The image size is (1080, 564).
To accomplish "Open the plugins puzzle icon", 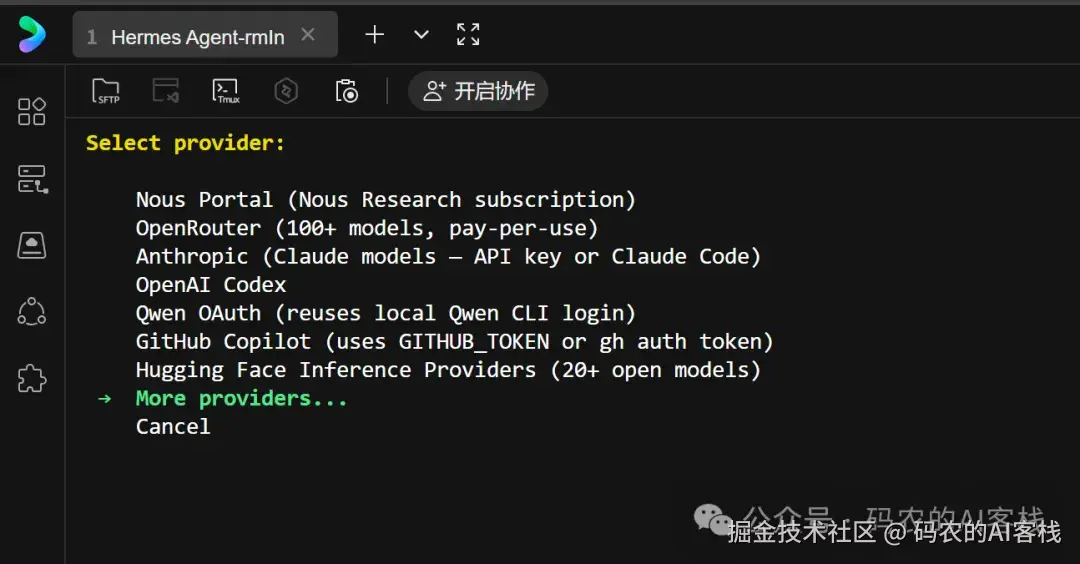I will point(32,379).
